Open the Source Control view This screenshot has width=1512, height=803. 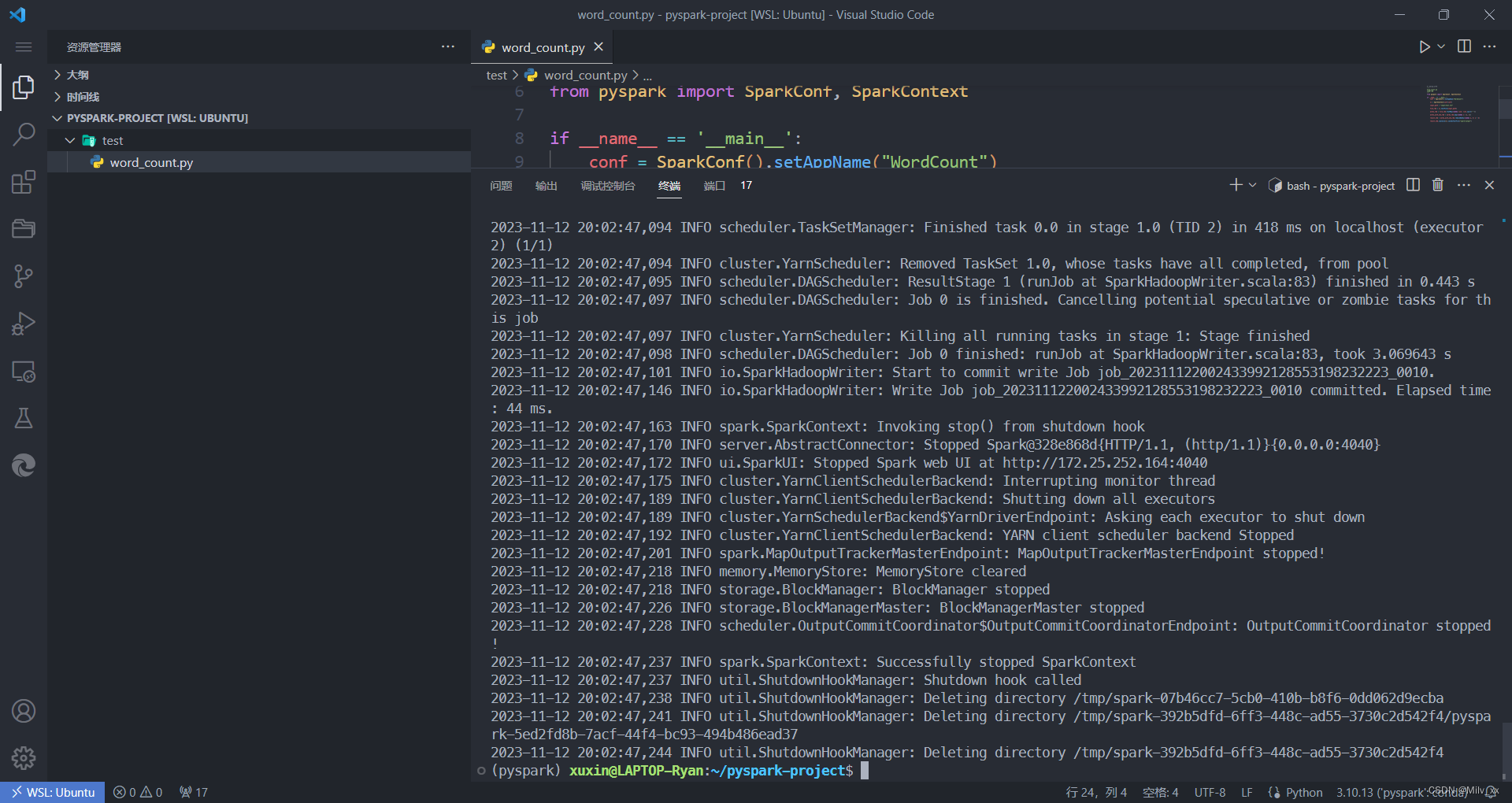(23, 276)
